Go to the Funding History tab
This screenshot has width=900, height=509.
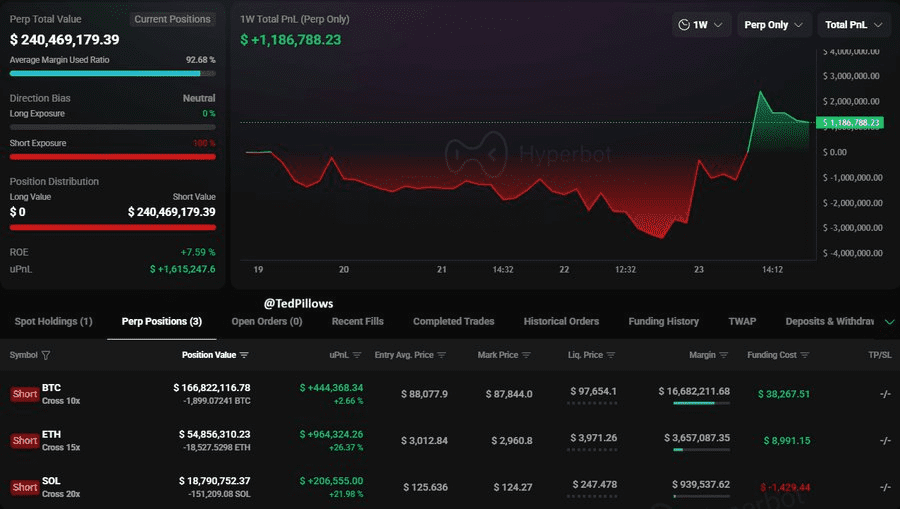(663, 321)
